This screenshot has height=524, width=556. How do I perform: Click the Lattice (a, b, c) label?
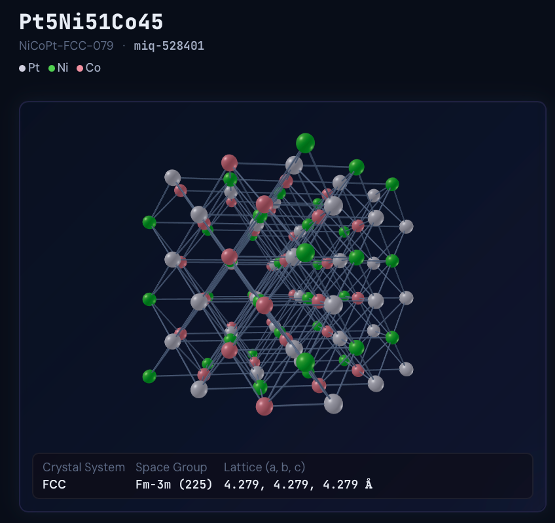[x=265, y=467]
